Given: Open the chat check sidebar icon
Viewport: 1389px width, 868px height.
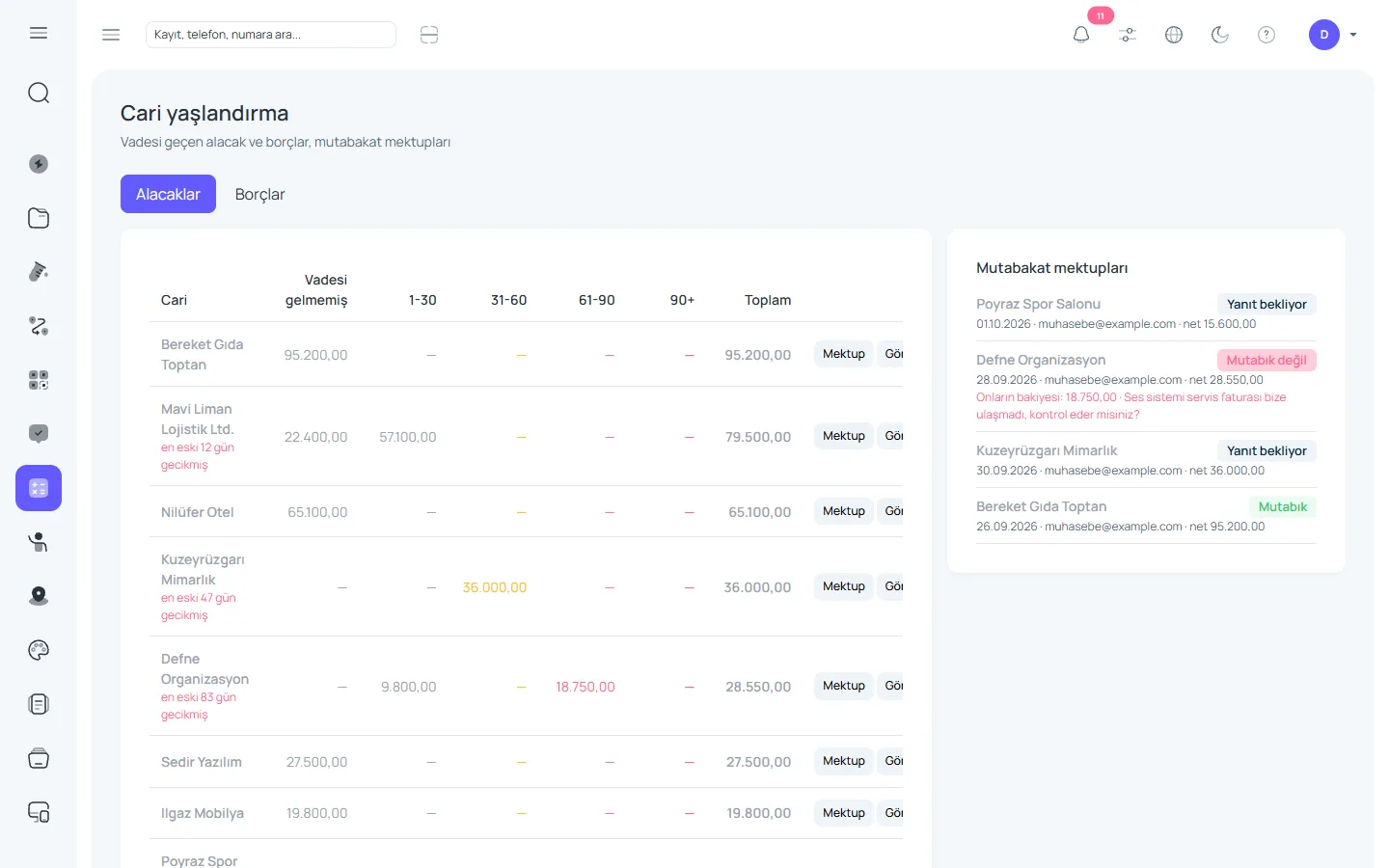Looking at the screenshot, I should pyautogui.click(x=39, y=434).
